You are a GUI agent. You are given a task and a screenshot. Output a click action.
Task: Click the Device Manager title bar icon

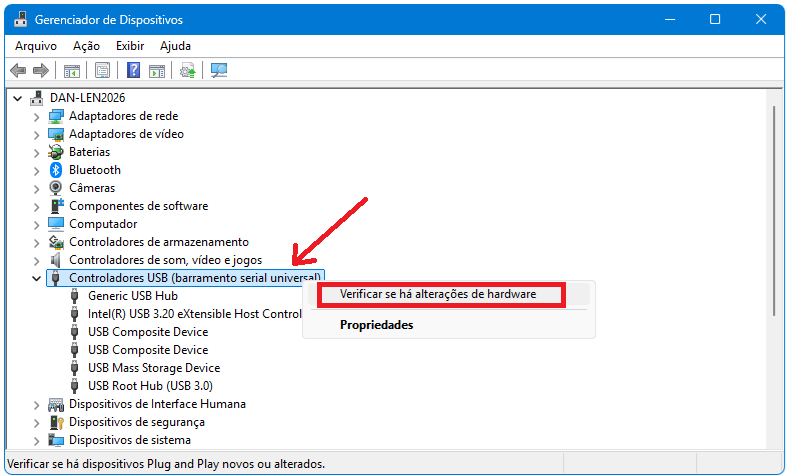[20, 19]
